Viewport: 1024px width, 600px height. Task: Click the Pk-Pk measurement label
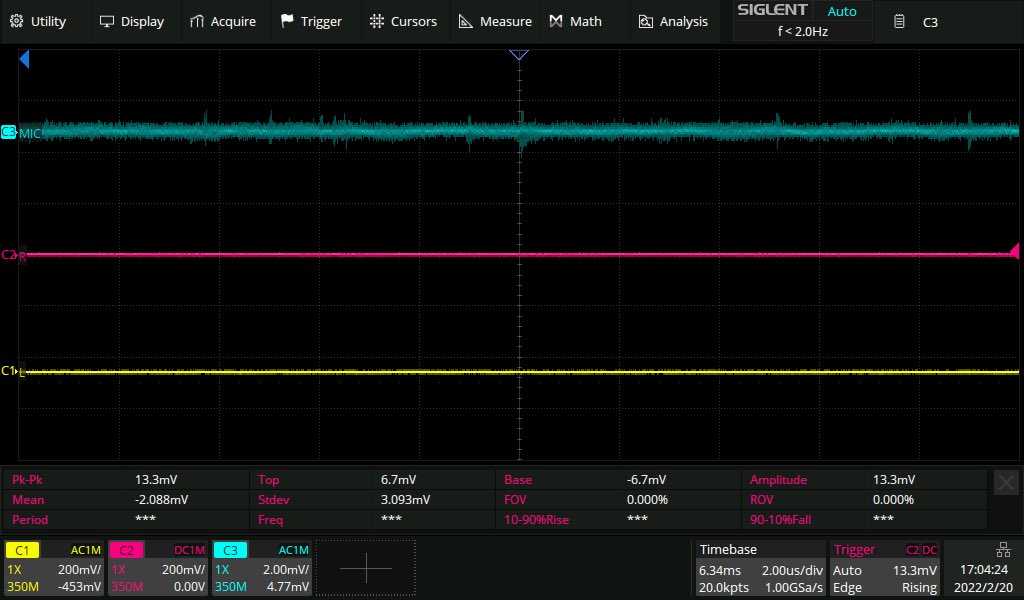pos(27,479)
